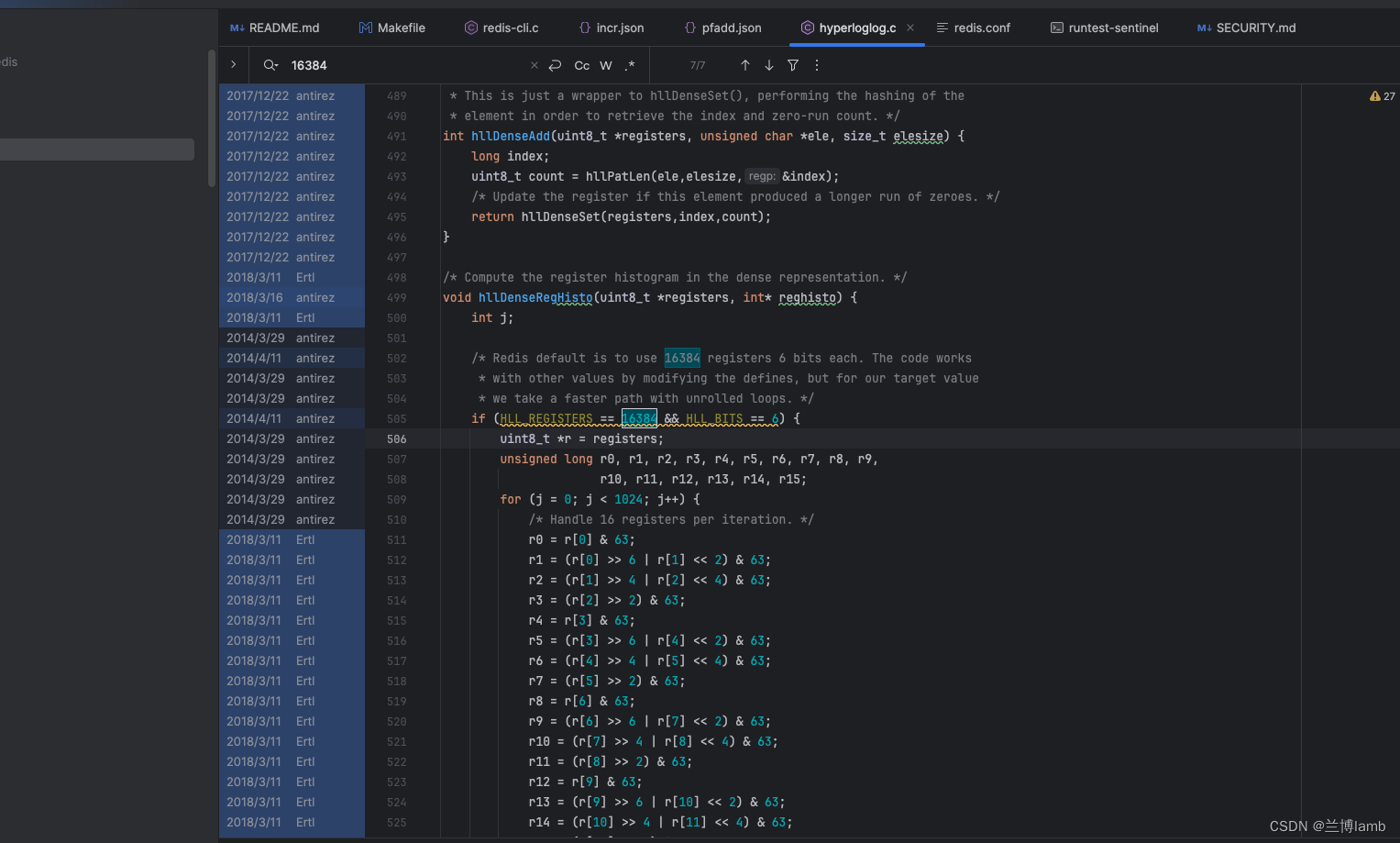Open the search history dropdown
Viewport: 1400px width, 843px height.
point(270,65)
